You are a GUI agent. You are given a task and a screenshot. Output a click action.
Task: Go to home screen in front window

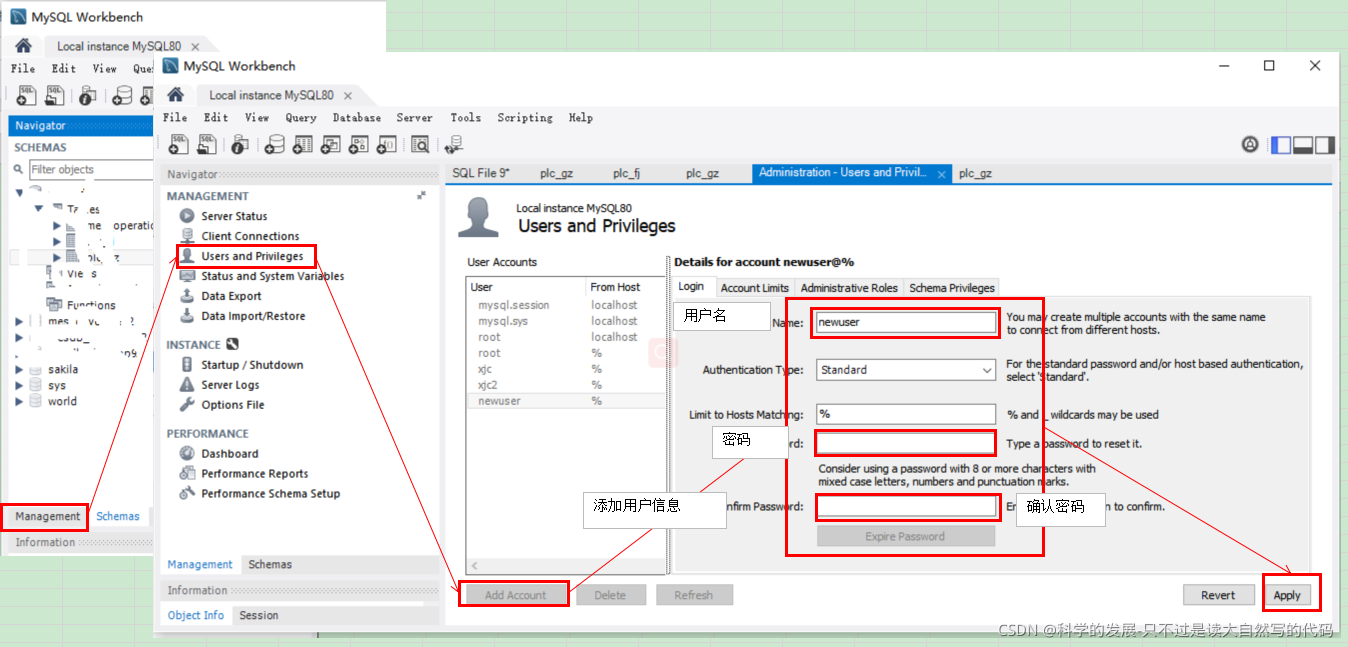click(175, 95)
